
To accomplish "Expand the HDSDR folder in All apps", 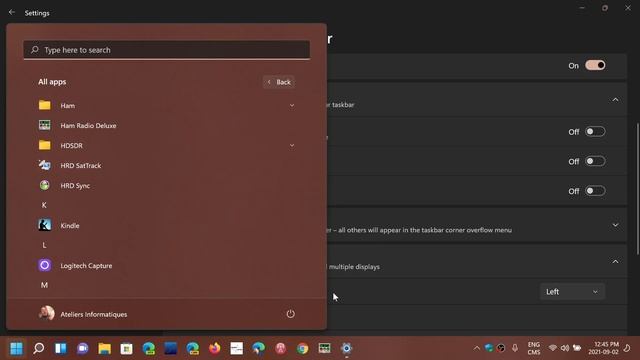I will (x=167, y=145).
